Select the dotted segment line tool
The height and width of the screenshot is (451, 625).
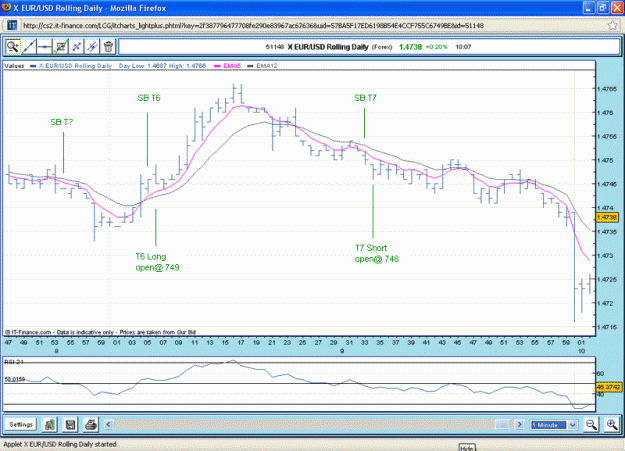(77, 47)
